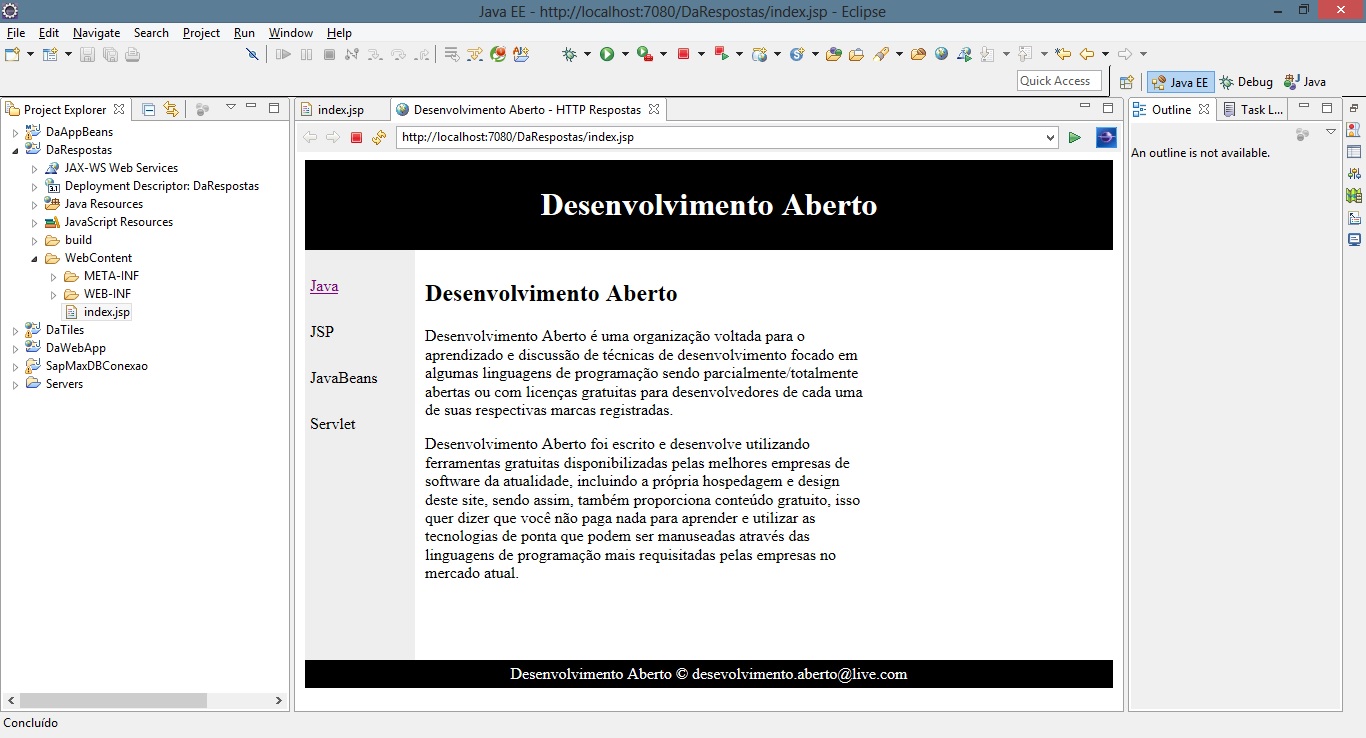Stop loading page with red stop icon

[356, 138]
